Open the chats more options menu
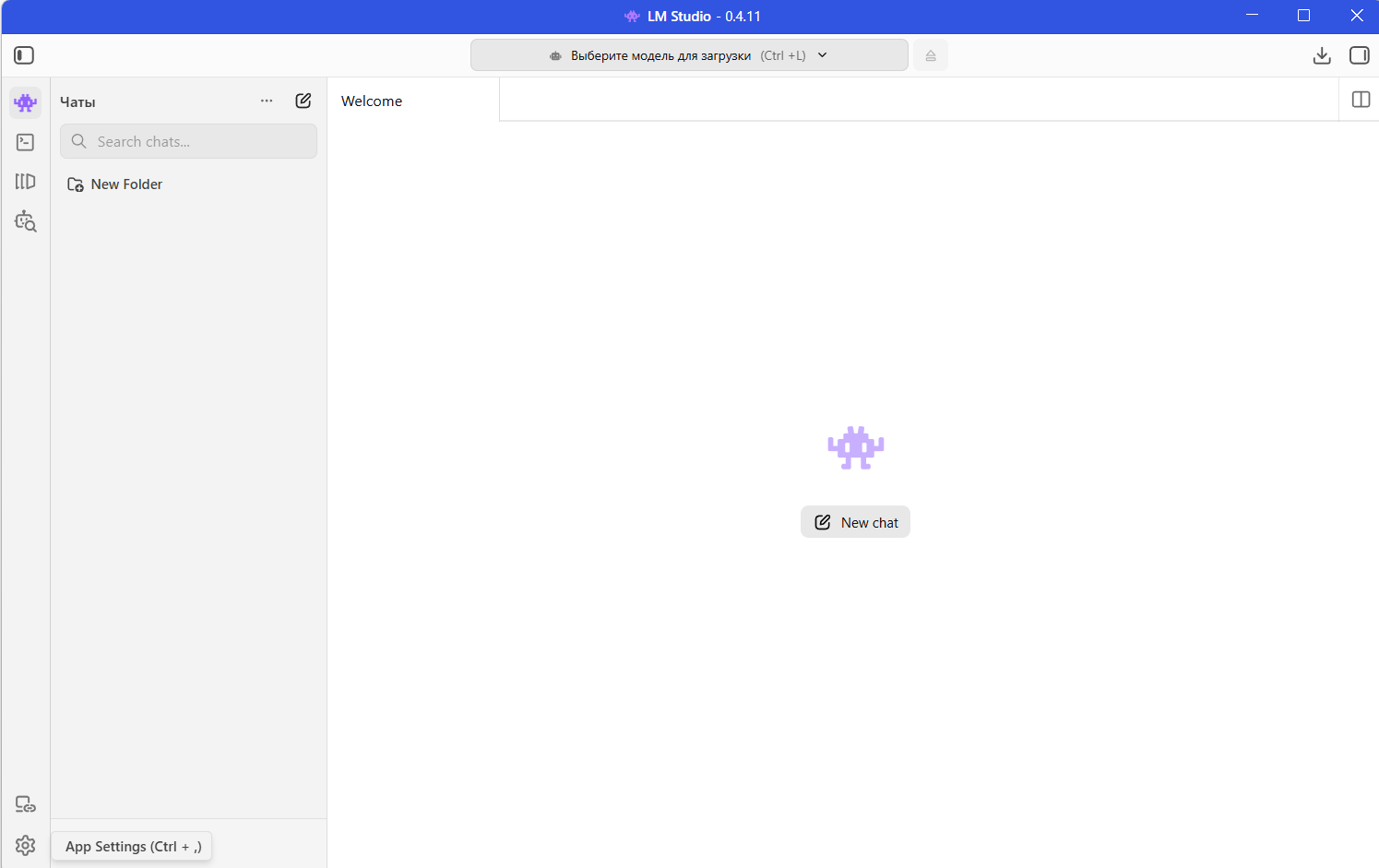 point(267,101)
